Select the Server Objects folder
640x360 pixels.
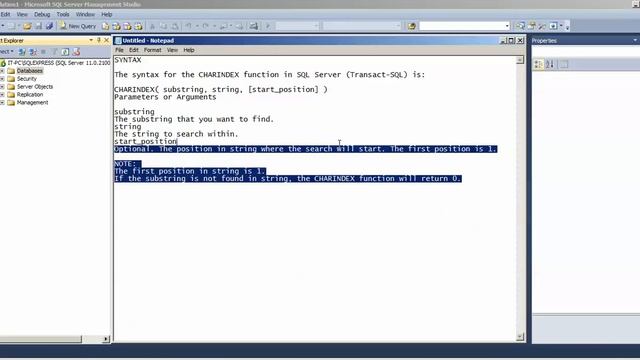(35, 87)
